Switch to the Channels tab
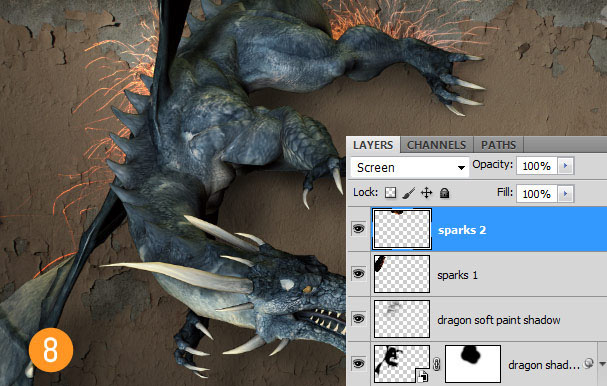The image size is (607, 386). click(436, 145)
